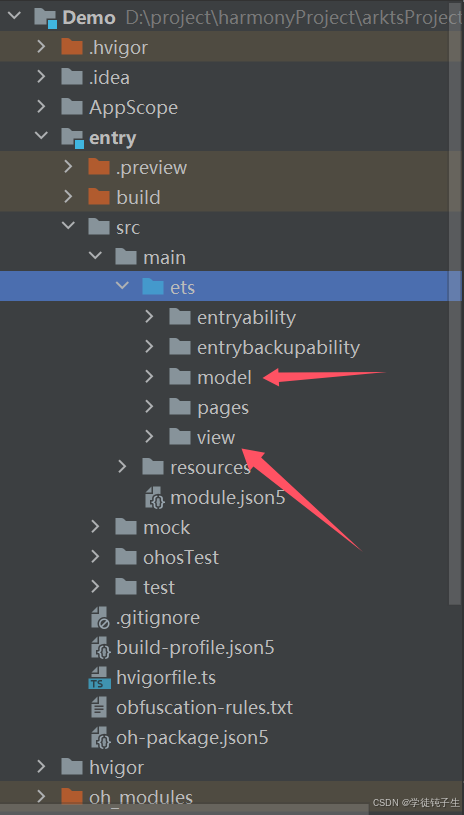Select the AppScope folder label

point(133,108)
